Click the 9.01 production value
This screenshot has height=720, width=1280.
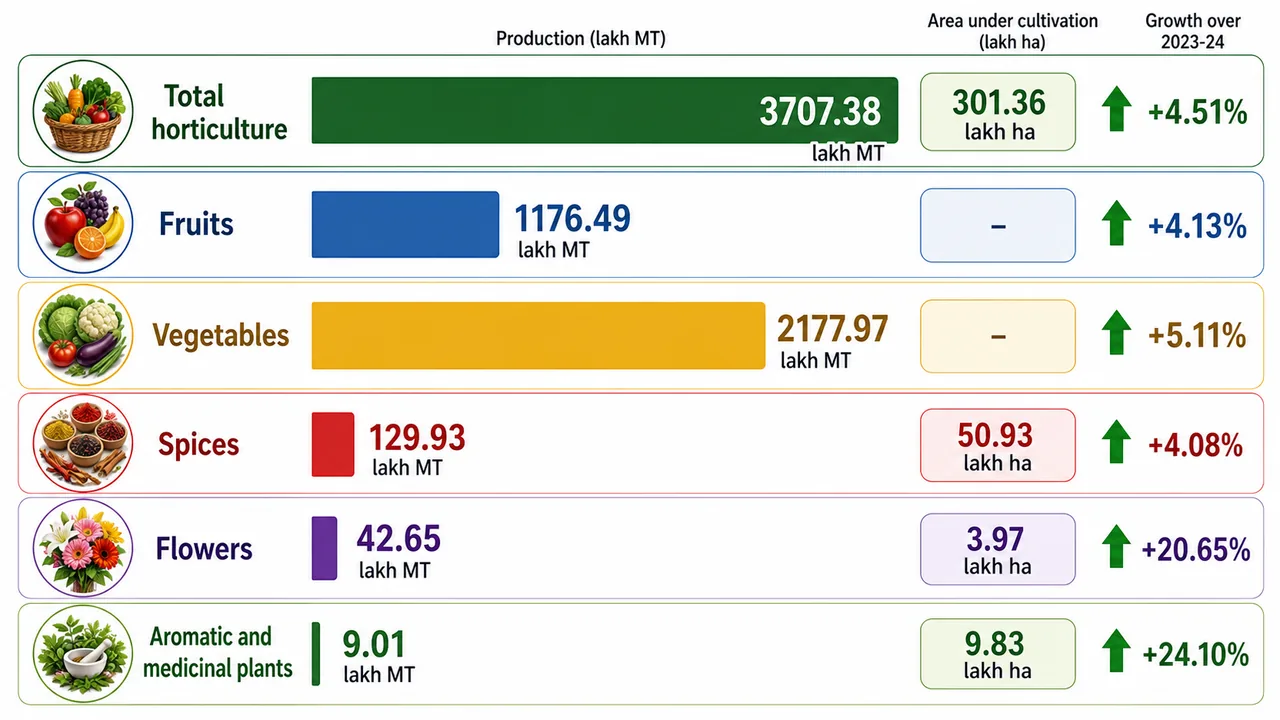[x=374, y=643]
